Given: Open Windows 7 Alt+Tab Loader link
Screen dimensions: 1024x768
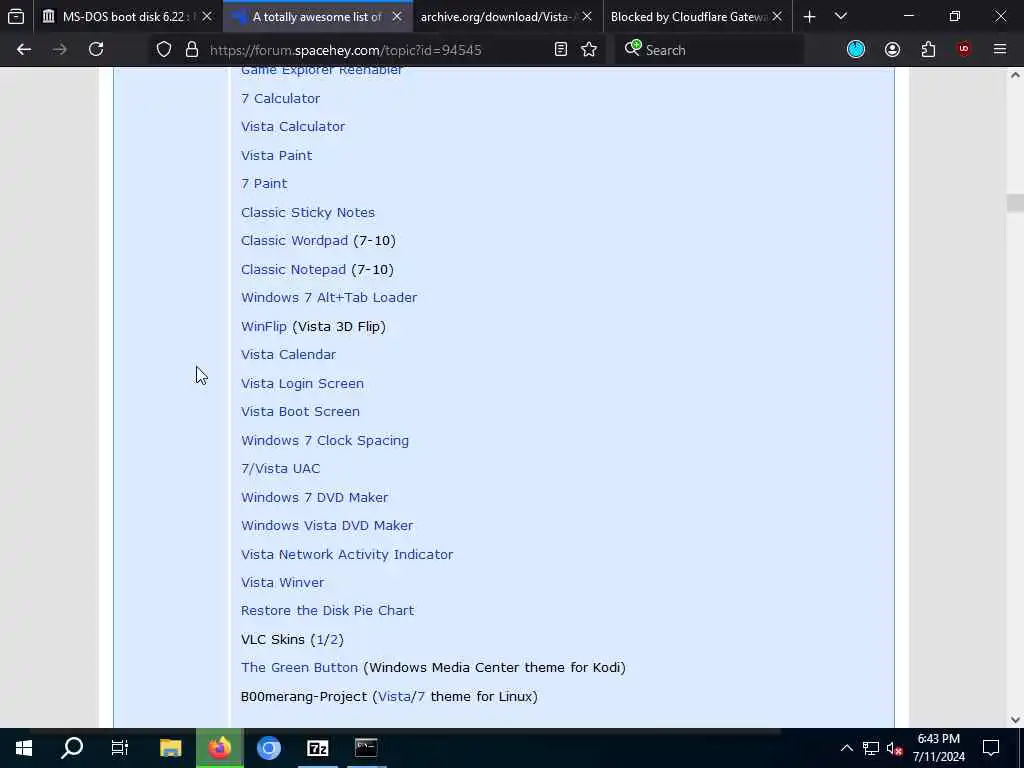Looking at the screenshot, I should click(x=329, y=297).
